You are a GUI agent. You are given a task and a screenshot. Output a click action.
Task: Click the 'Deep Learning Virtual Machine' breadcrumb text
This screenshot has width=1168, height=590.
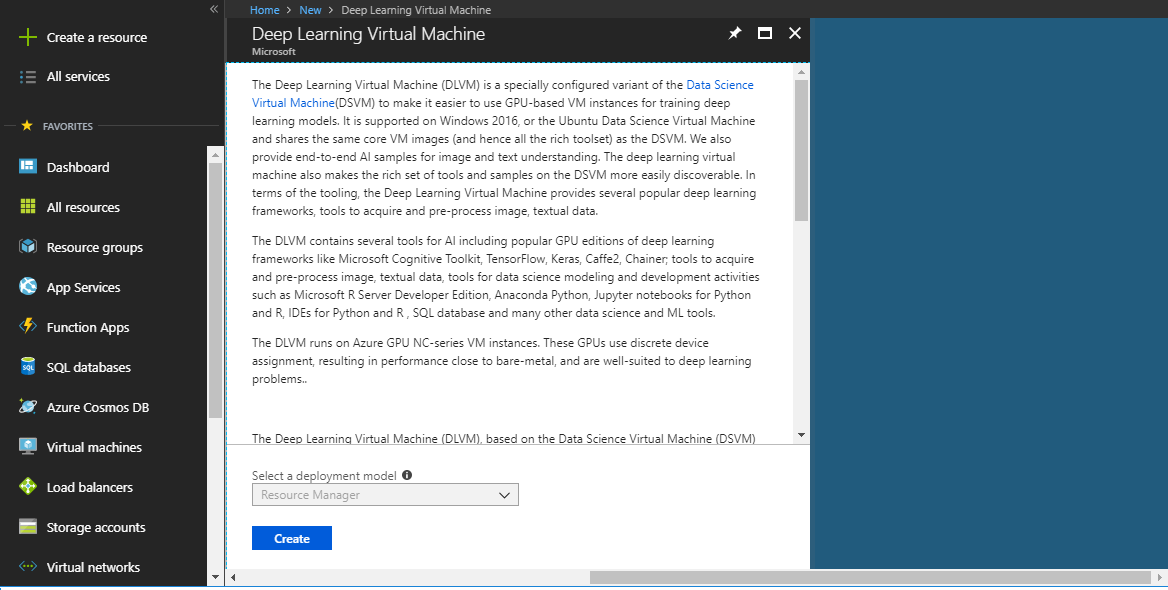416,10
